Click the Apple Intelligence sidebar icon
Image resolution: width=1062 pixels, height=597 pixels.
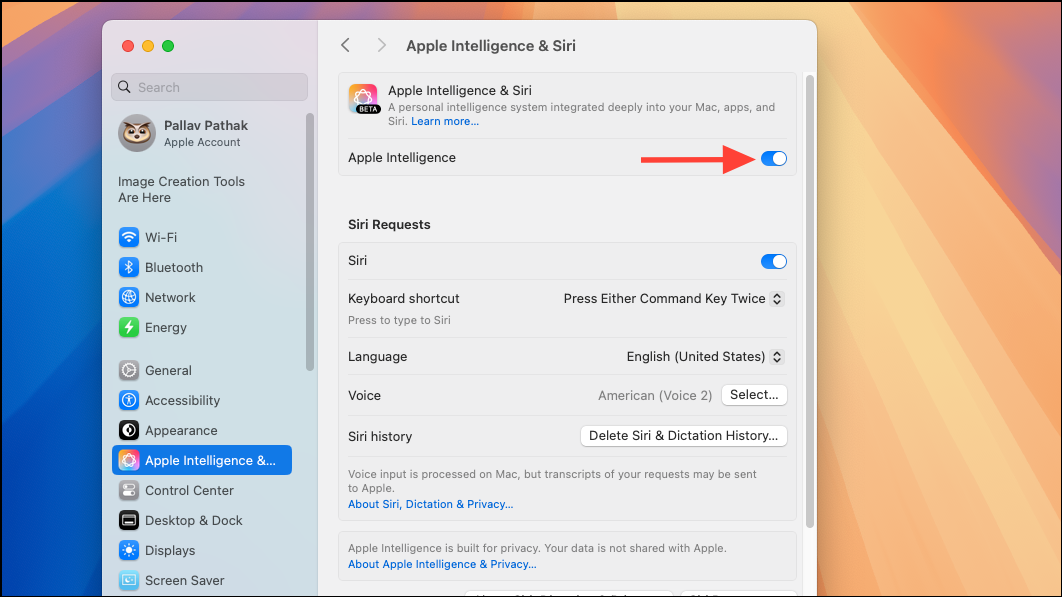pos(129,460)
